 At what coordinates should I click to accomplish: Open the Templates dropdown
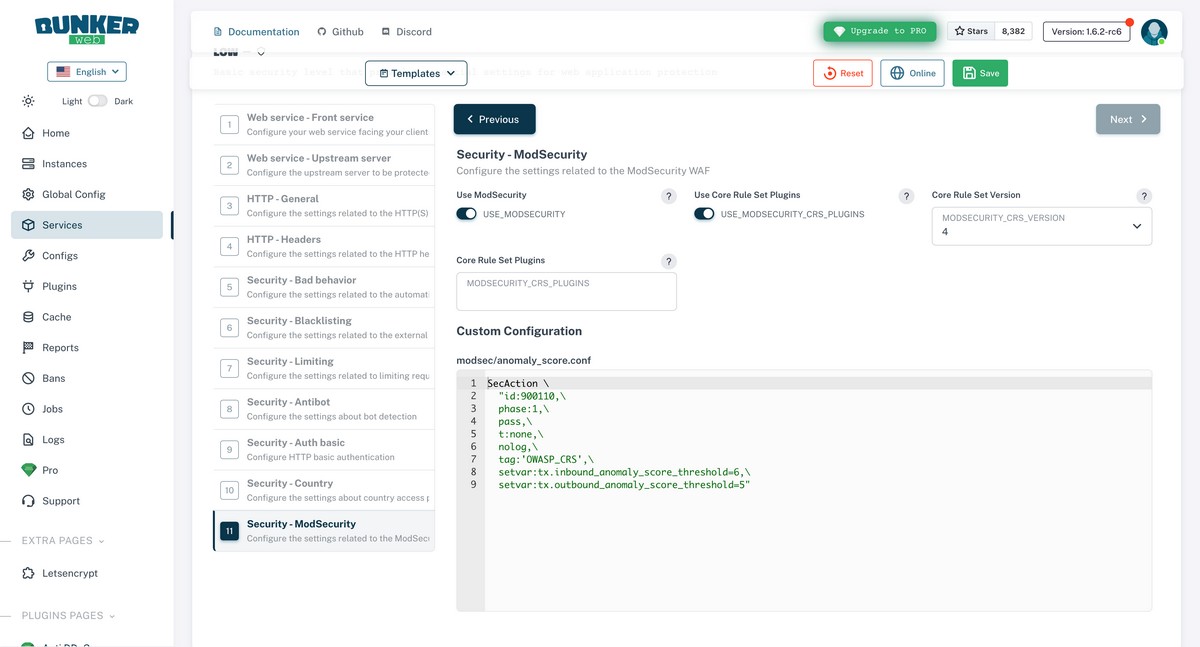click(x=416, y=73)
